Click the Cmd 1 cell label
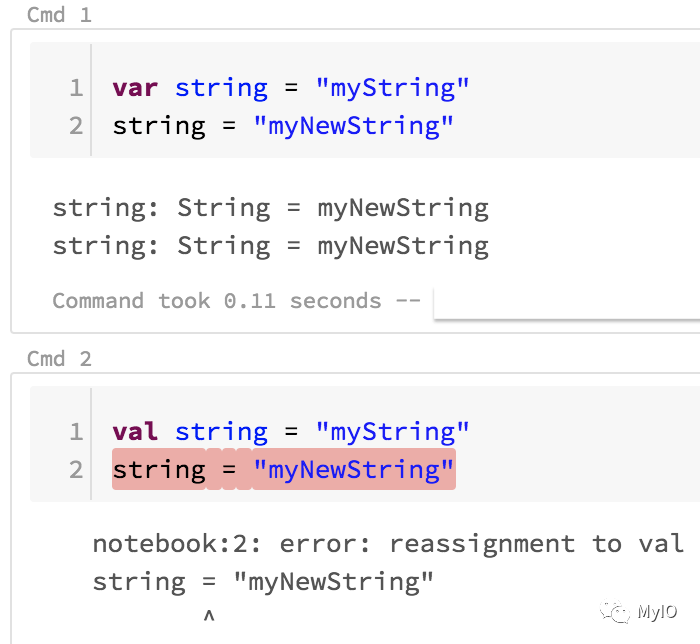The height and width of the screenshot is (644, 700). click(x=59, y=15)
